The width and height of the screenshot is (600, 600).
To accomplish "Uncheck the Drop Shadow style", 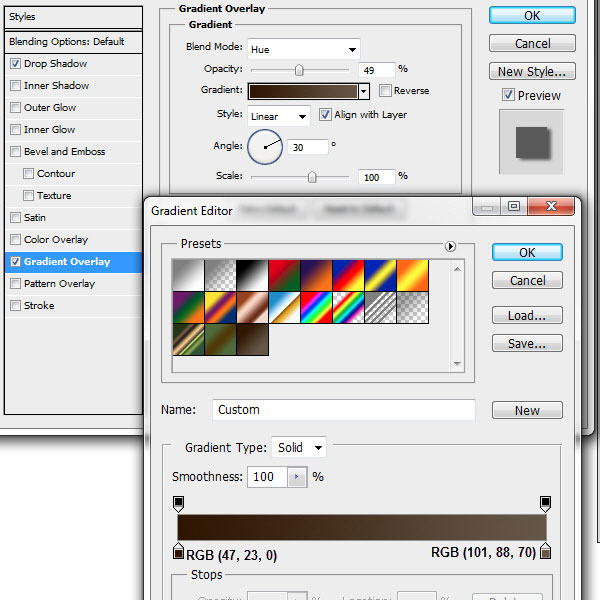I will pyautogui.click(x=15, y=64).
